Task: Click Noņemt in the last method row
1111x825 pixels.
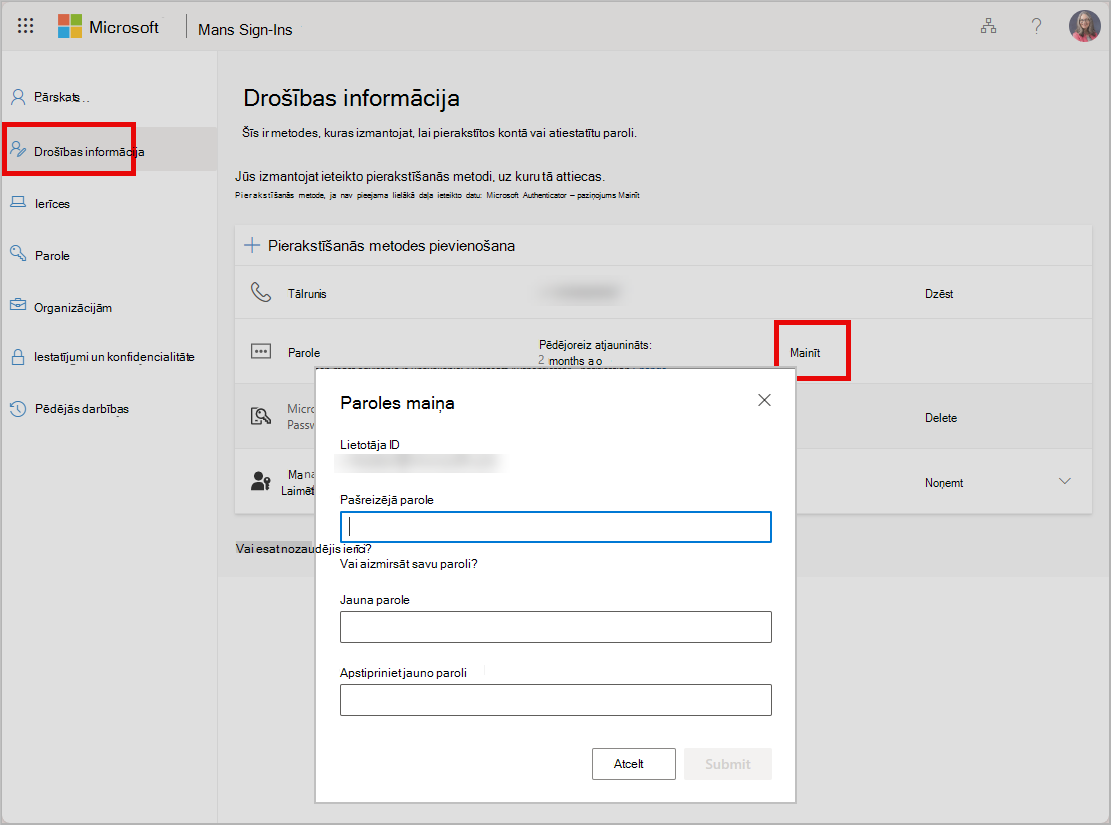Action: (944, 483)
